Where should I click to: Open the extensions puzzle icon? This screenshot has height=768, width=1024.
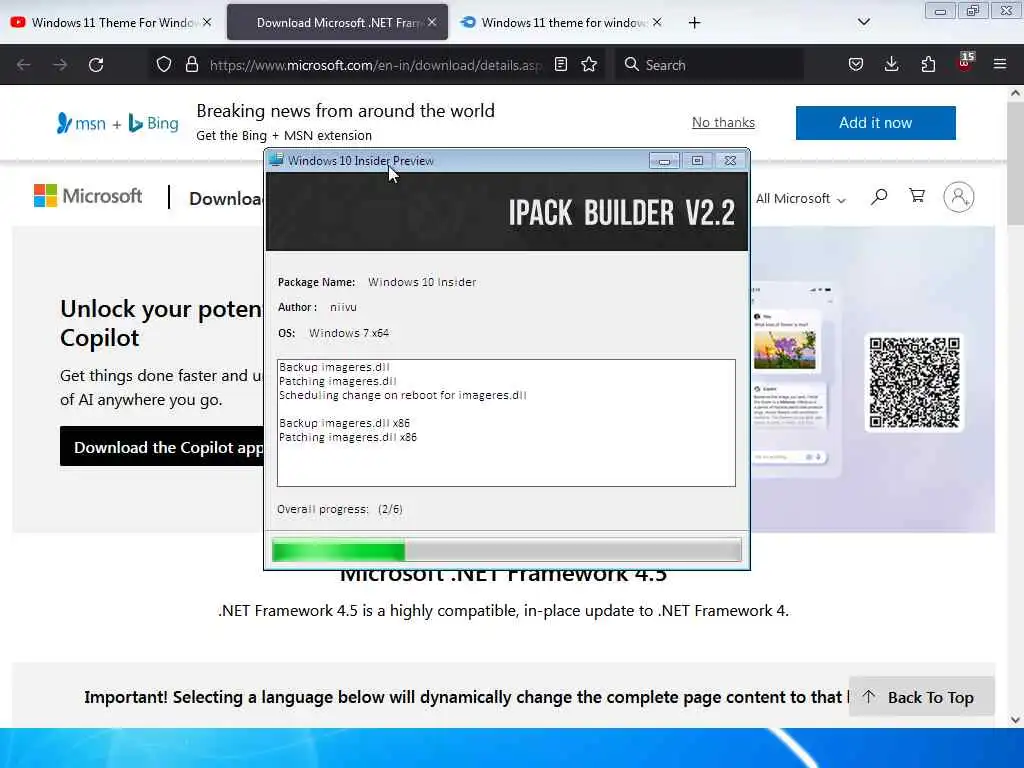[928, 64]
